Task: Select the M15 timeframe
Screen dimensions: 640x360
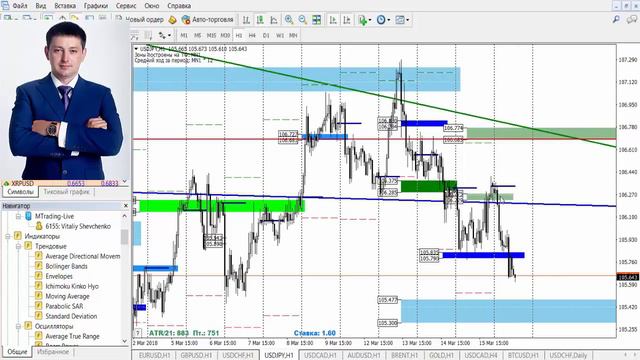Action: coord(211,36)
